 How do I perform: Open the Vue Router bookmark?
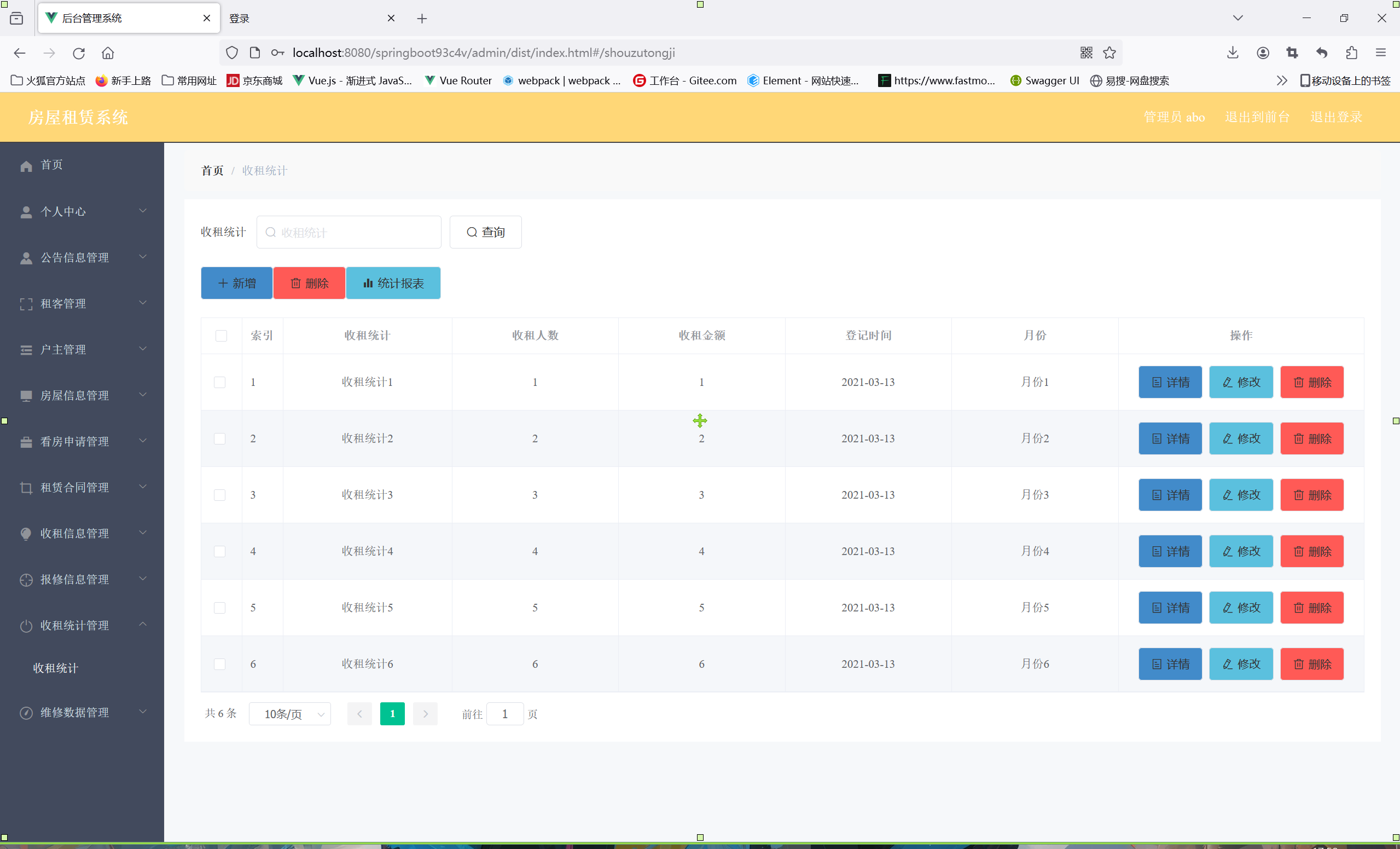458,81
